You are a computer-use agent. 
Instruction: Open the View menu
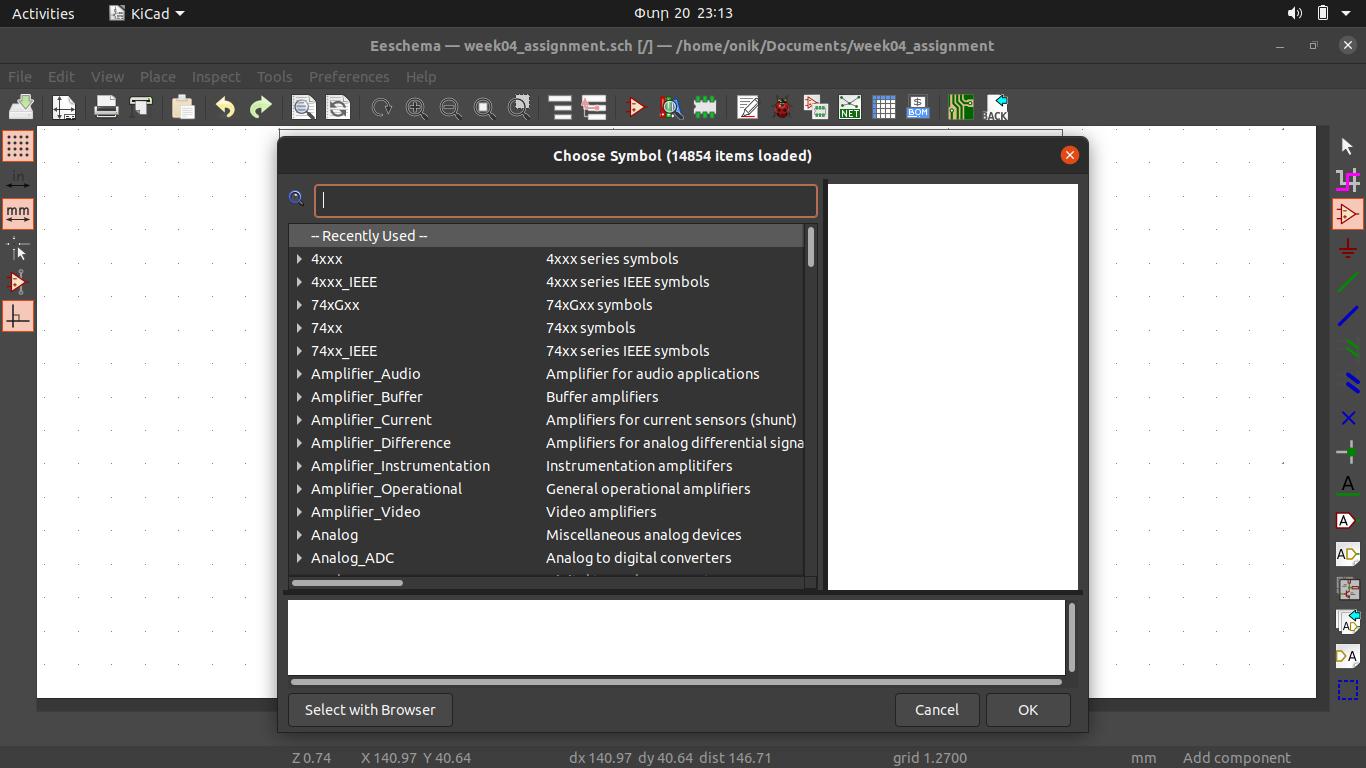tap(107, 77)
